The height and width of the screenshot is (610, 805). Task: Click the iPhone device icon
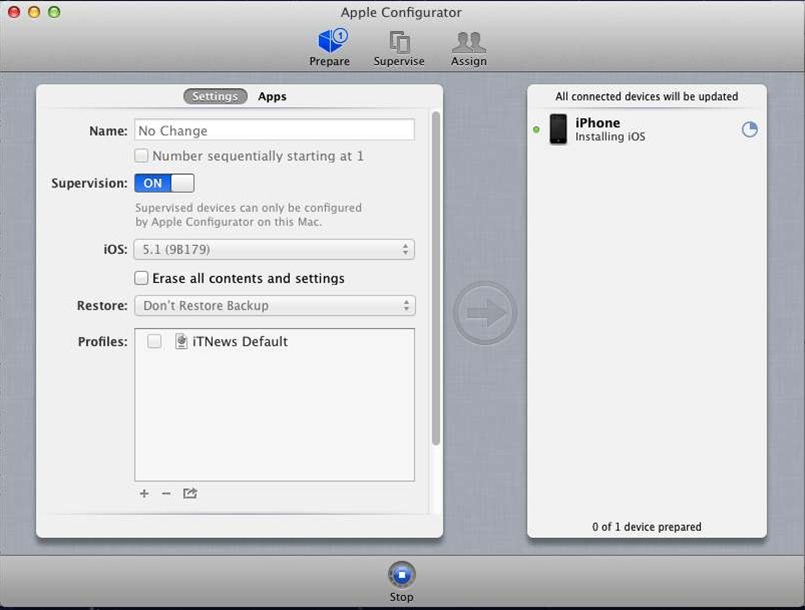(x=558, y=129)
